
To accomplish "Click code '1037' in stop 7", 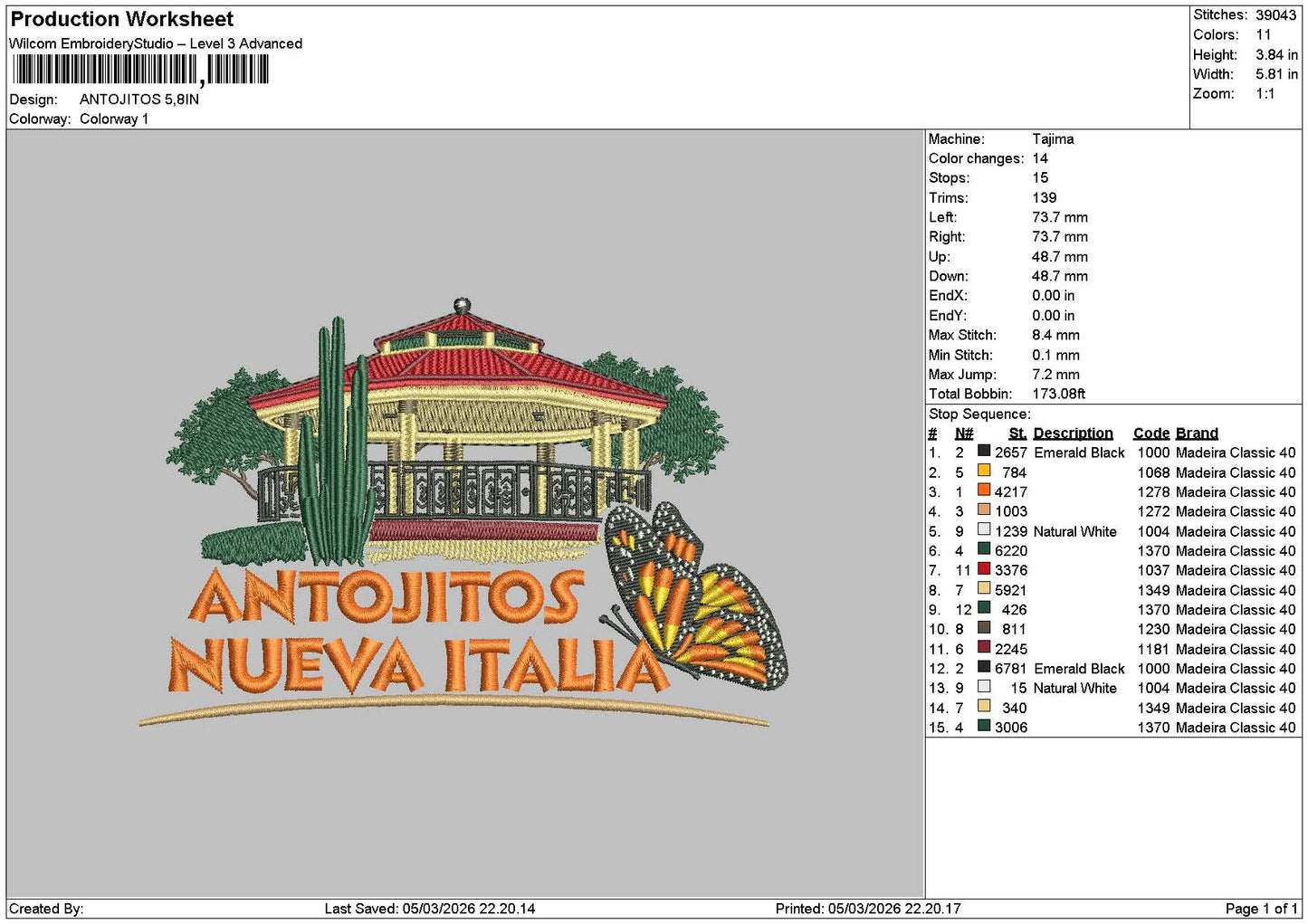I will coord(1154,570).
